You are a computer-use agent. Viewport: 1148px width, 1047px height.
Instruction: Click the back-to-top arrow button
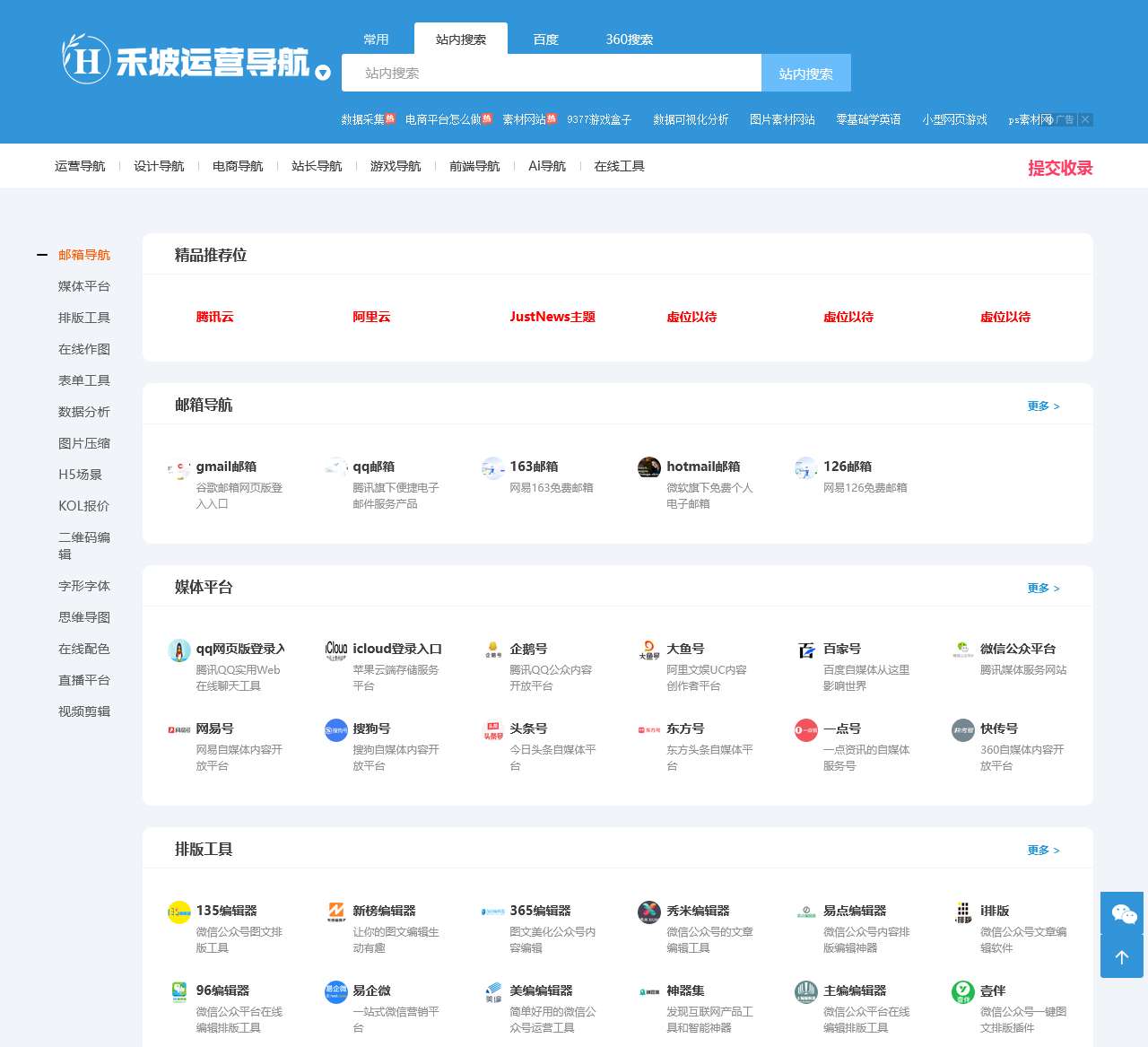tap(1122, 956)
